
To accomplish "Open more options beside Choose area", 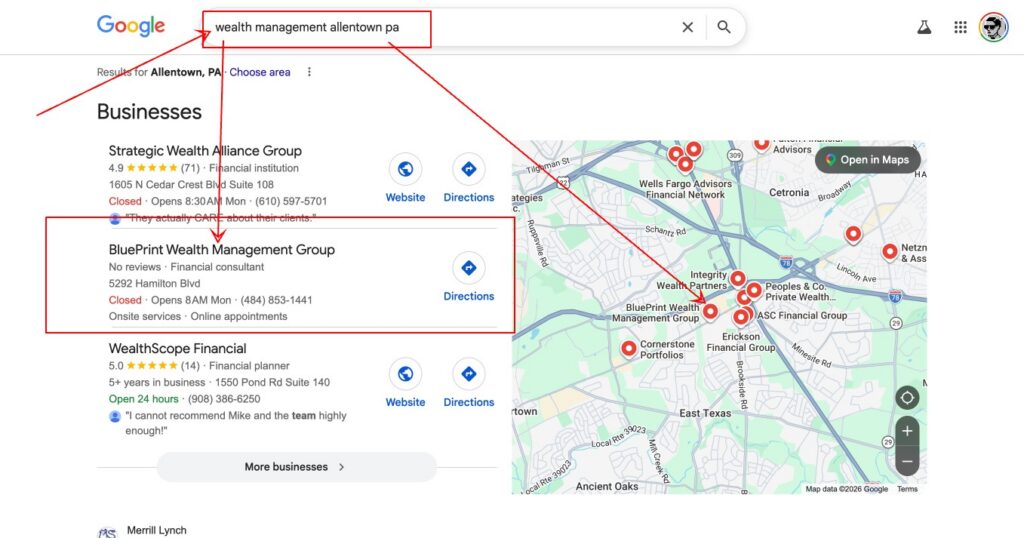I will pos(309,72).
